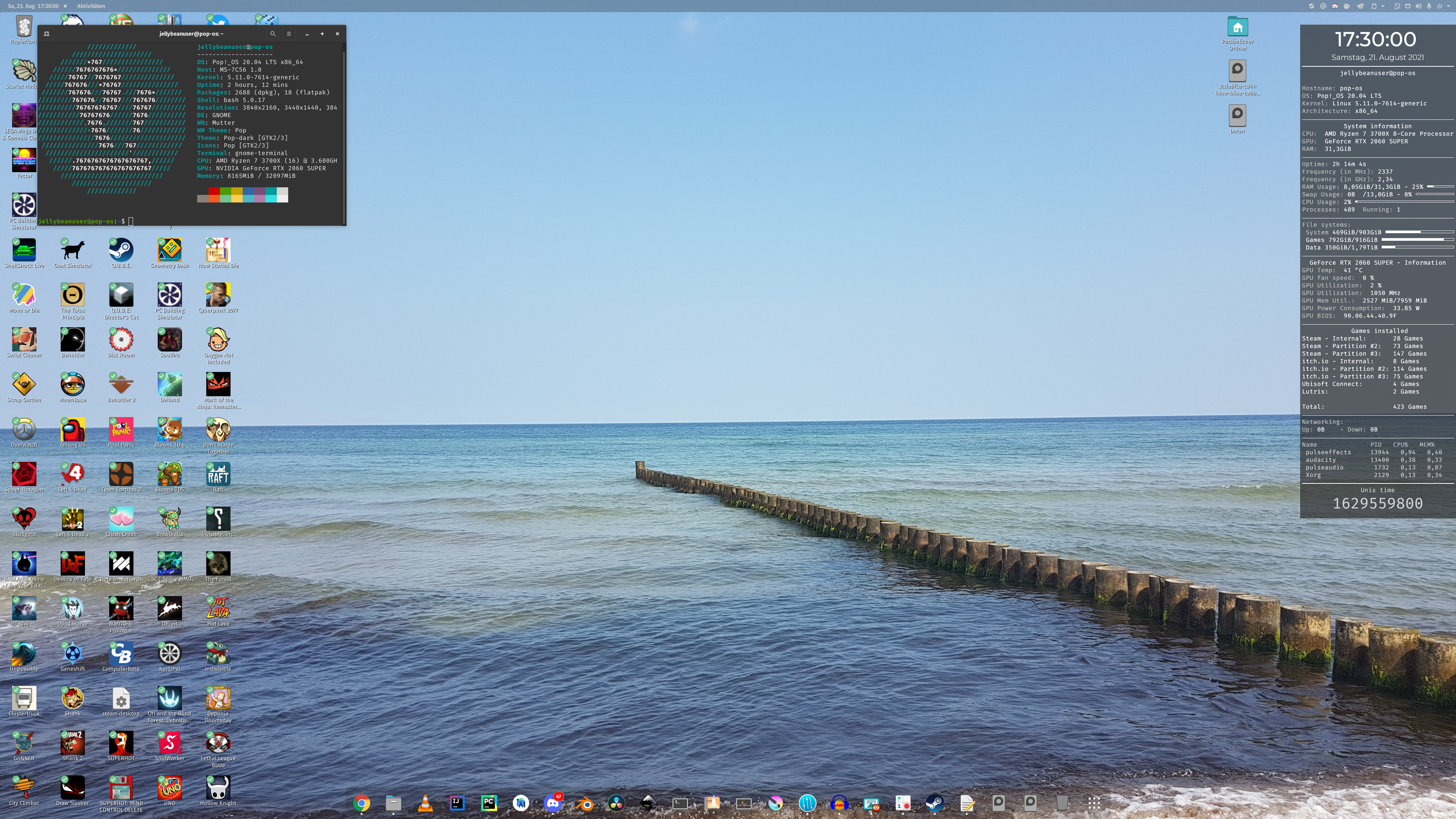The height and width of the screenshot is (819, 1456).
Task: Open the Q.U.B.E. desktop shortcut
Action: click(121, 253)
